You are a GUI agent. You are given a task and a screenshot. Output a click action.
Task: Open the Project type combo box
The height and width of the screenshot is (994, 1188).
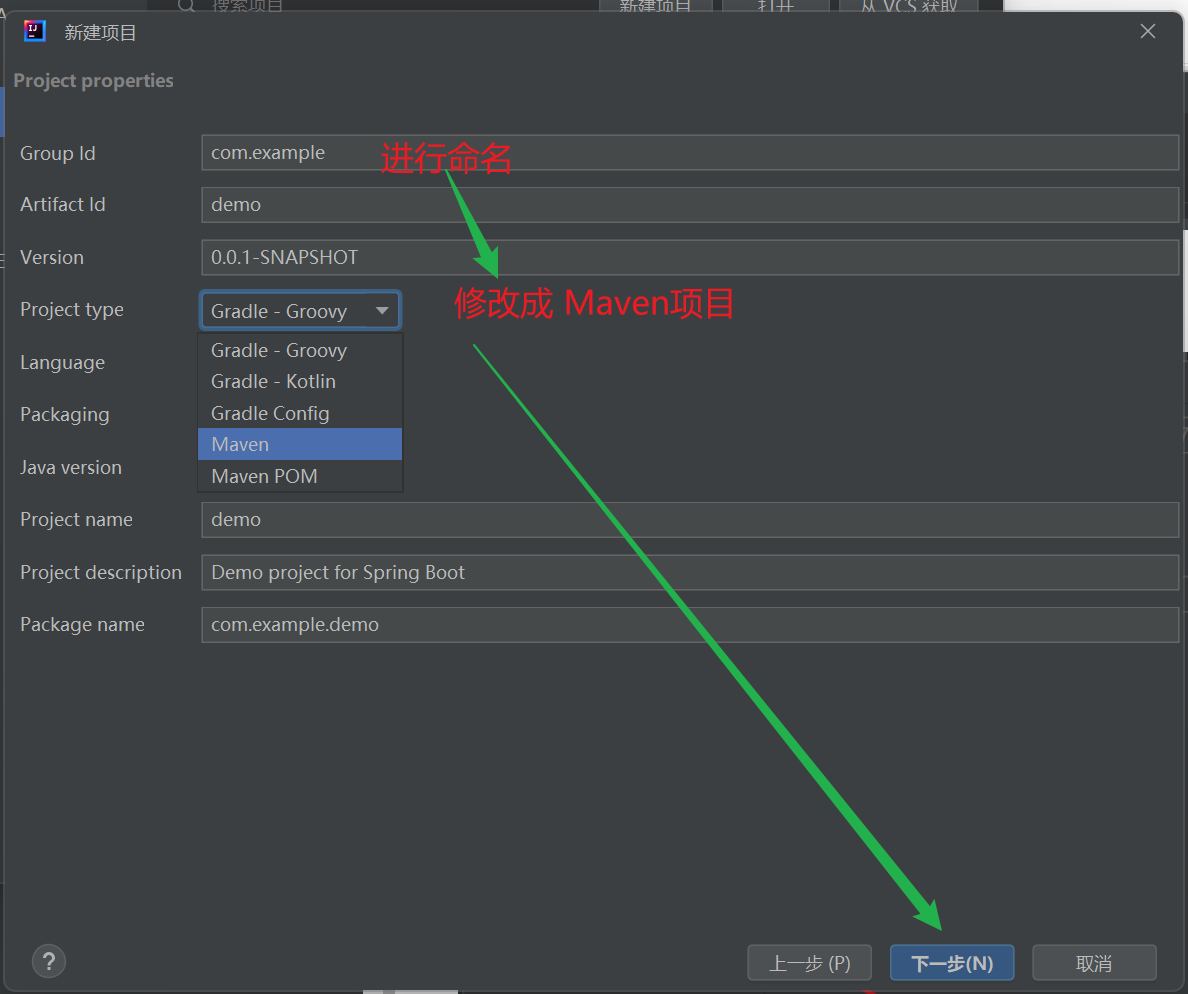pos(300,311)
